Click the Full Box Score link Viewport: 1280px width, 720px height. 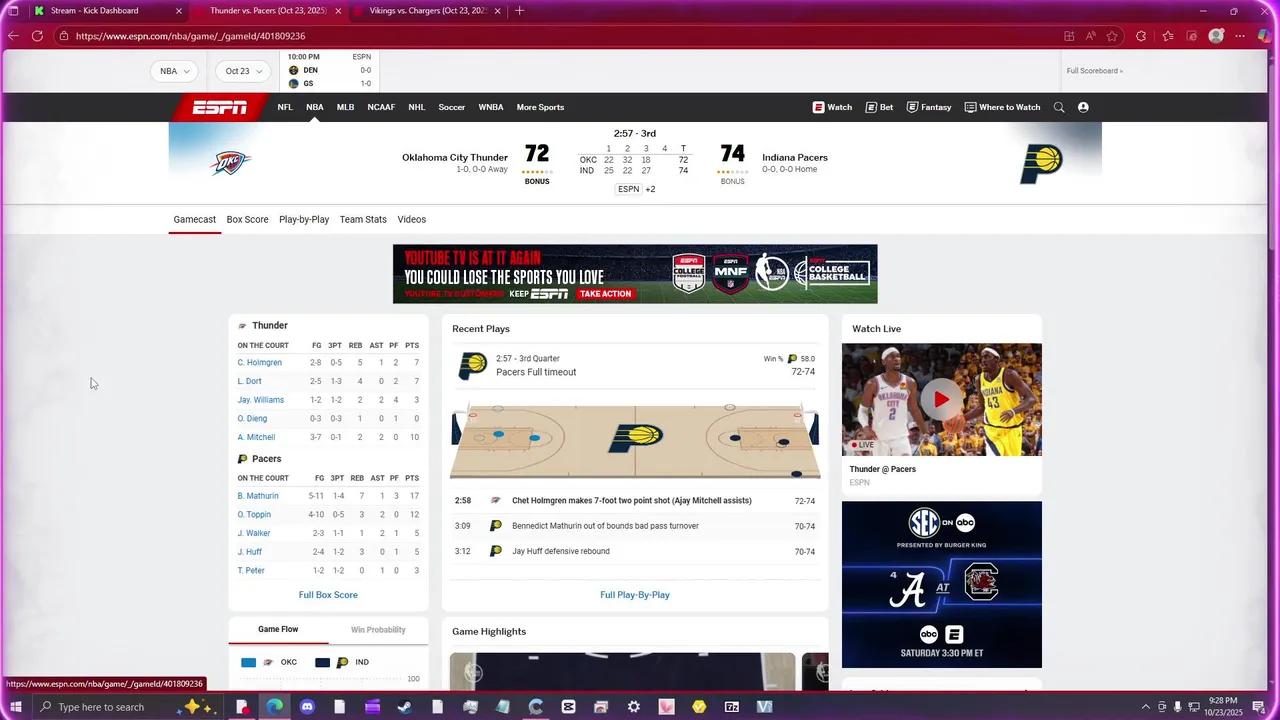click(x=328, y=595)
